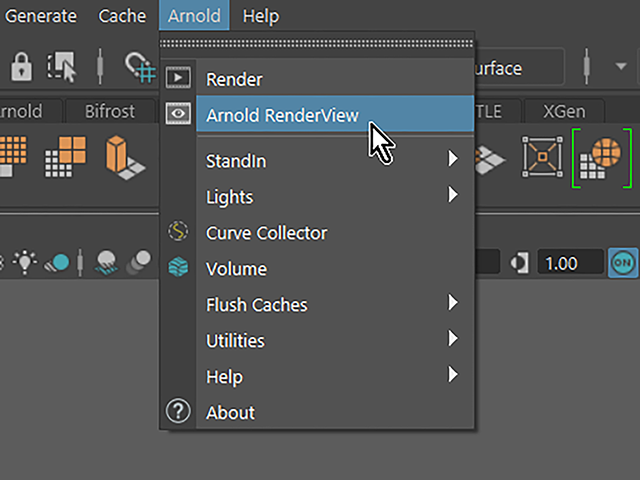Open the Cache menu

[122, 16]
